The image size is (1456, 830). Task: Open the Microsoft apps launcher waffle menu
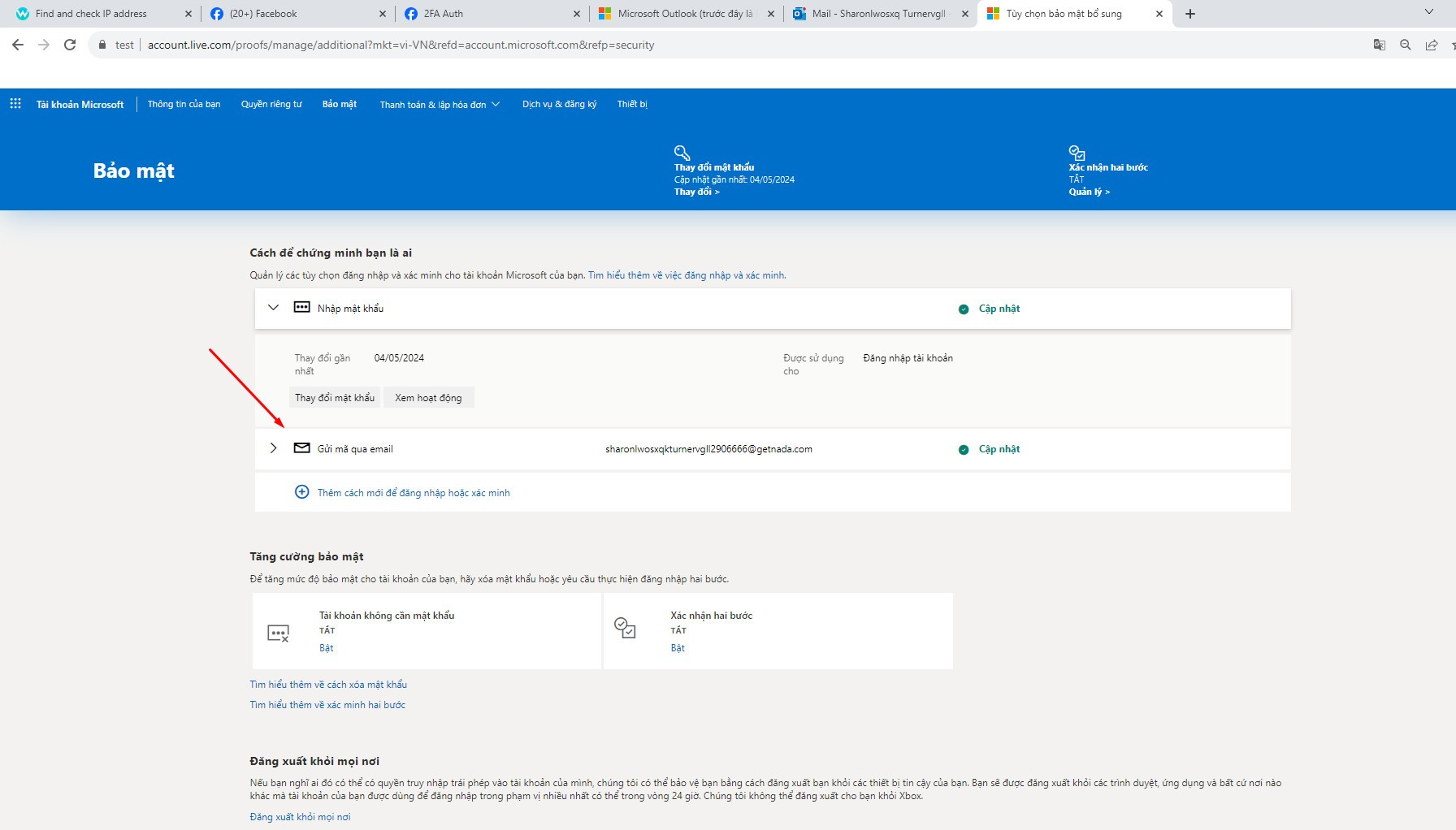click(15, 104)
